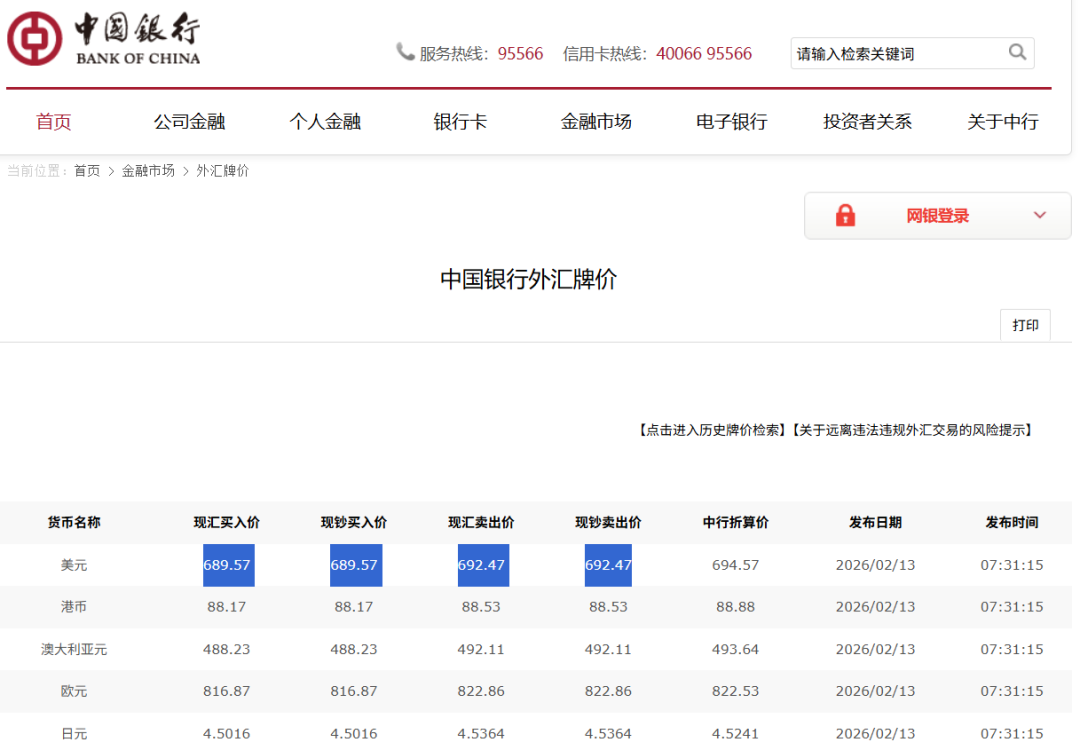Open the 公司金融 menu
This screenshot has height=750, width=1080.
(189, 122)
